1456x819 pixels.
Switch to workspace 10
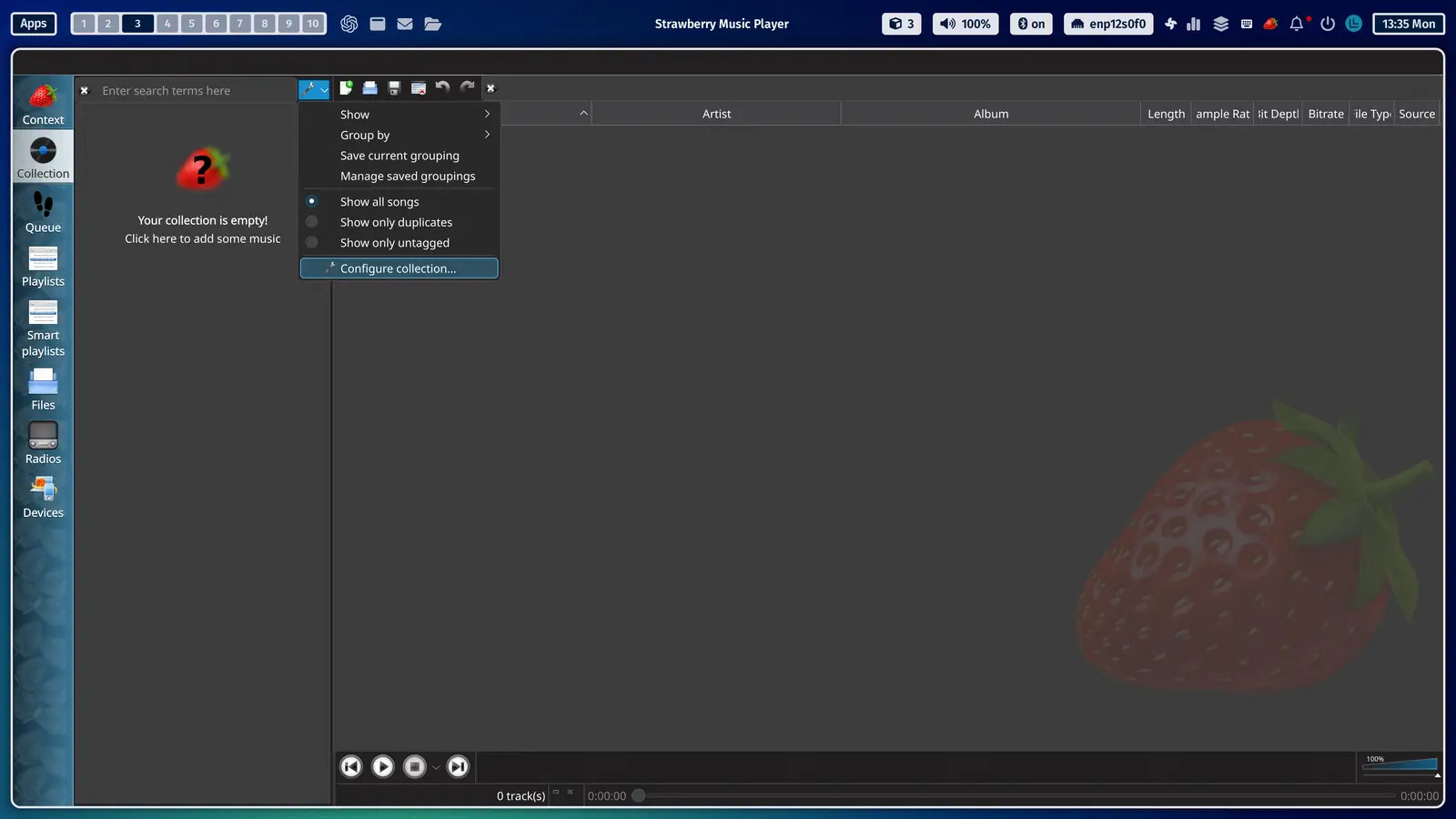tap(313, 24)
